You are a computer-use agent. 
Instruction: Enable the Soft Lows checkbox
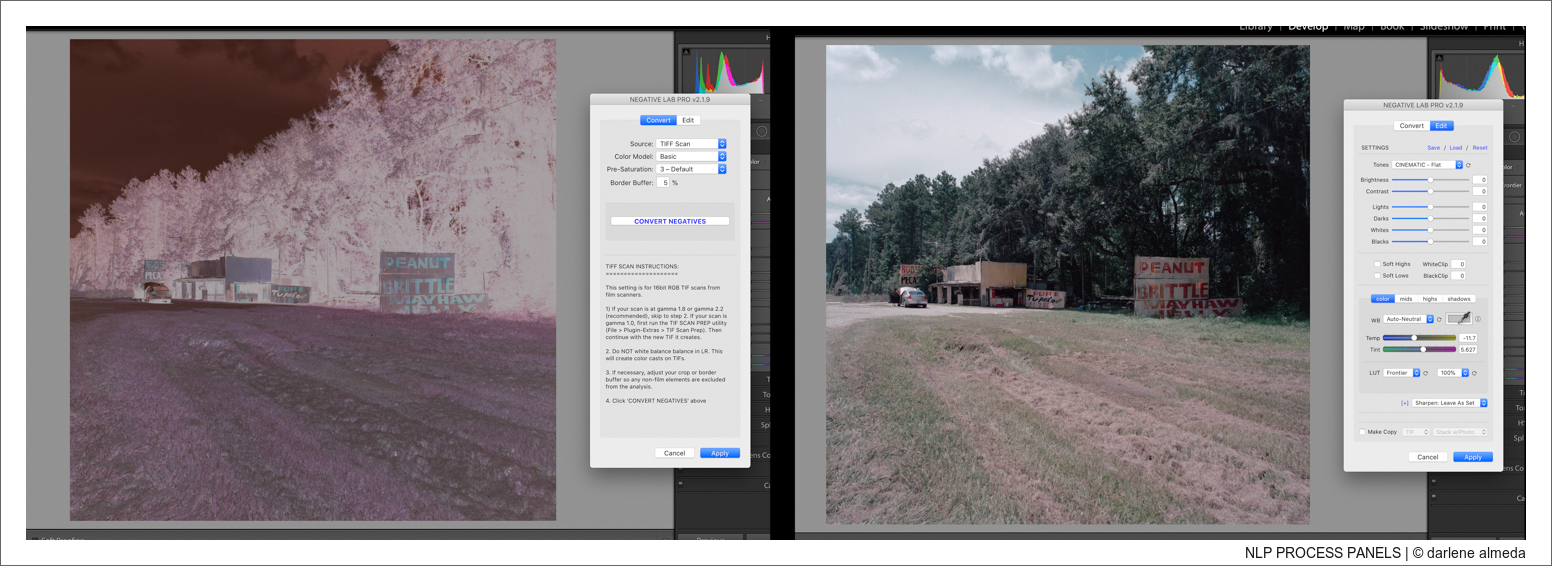(x=1377, y=275)
